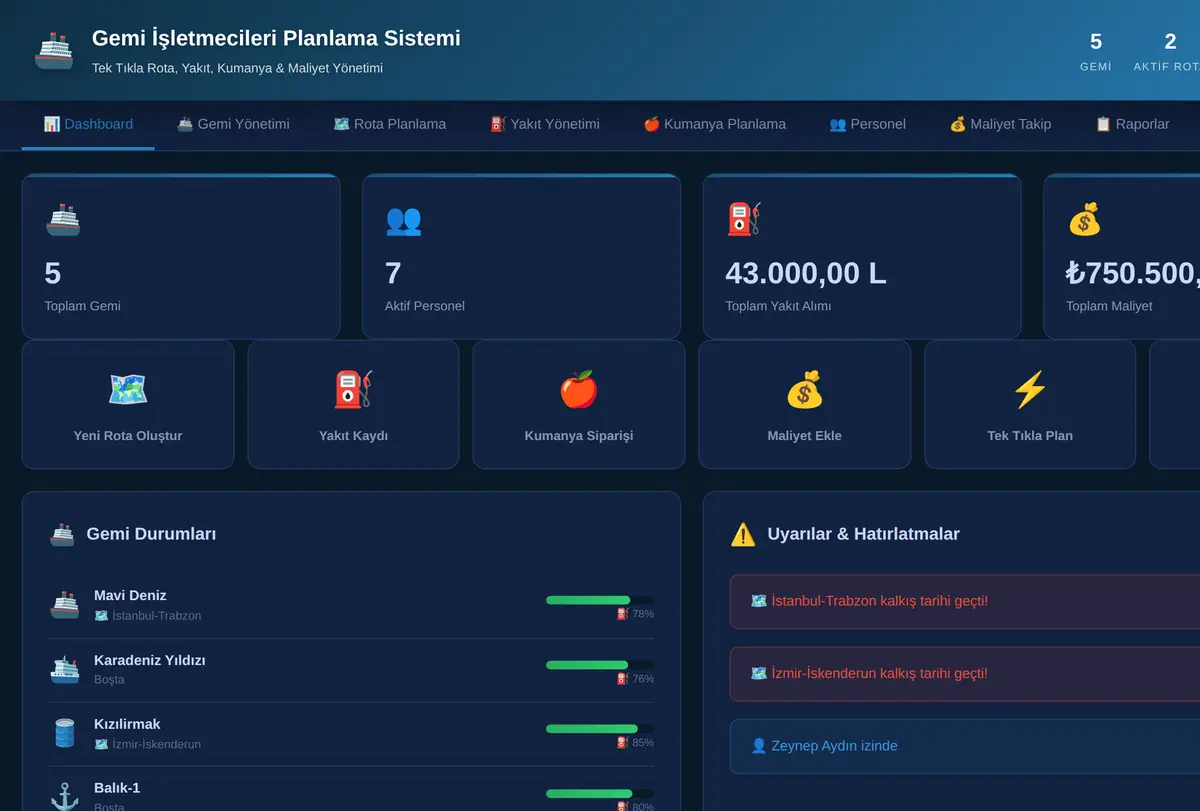
Task: Click the anchor icon beside Balık-1
Action: 64,797
